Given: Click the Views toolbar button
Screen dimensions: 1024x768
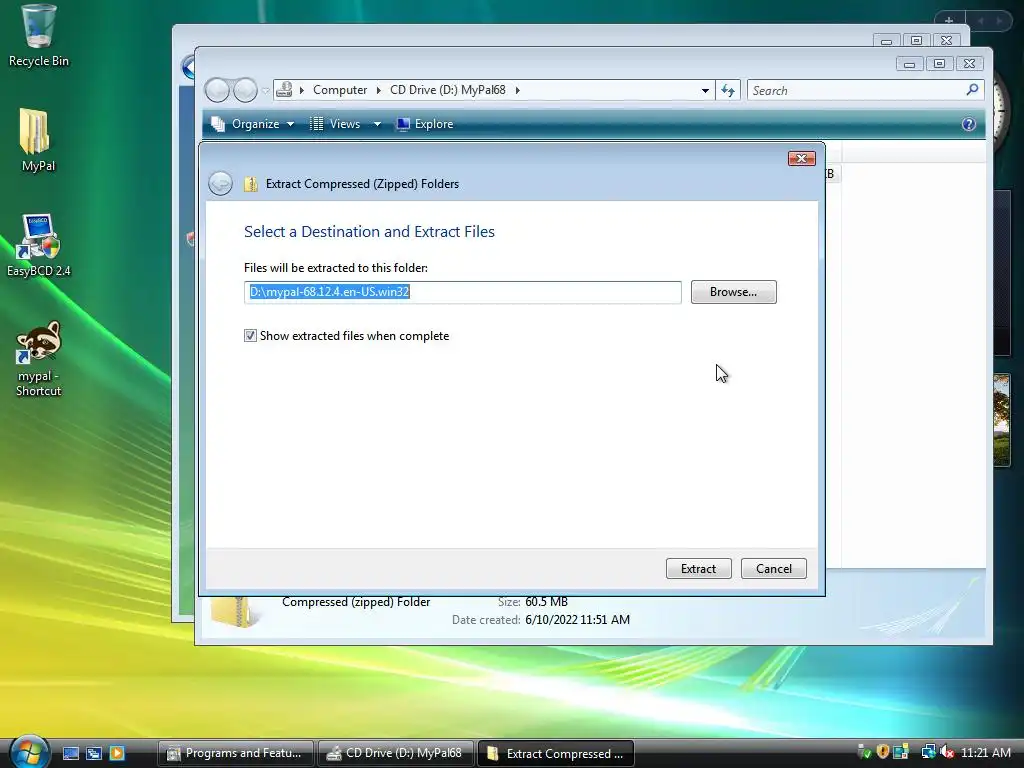Looking at the screenshot, I should [336, 124].
